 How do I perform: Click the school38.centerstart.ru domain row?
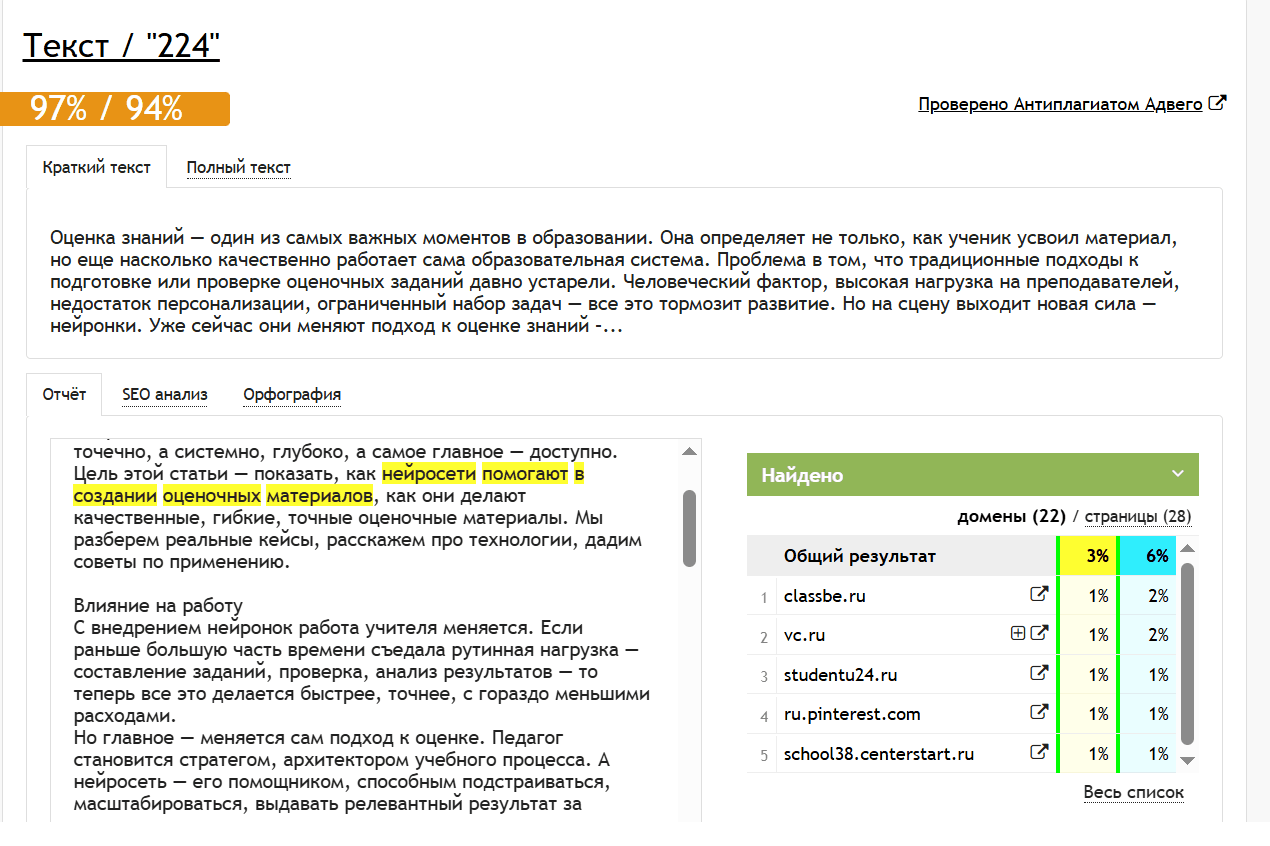click(961, 753)
